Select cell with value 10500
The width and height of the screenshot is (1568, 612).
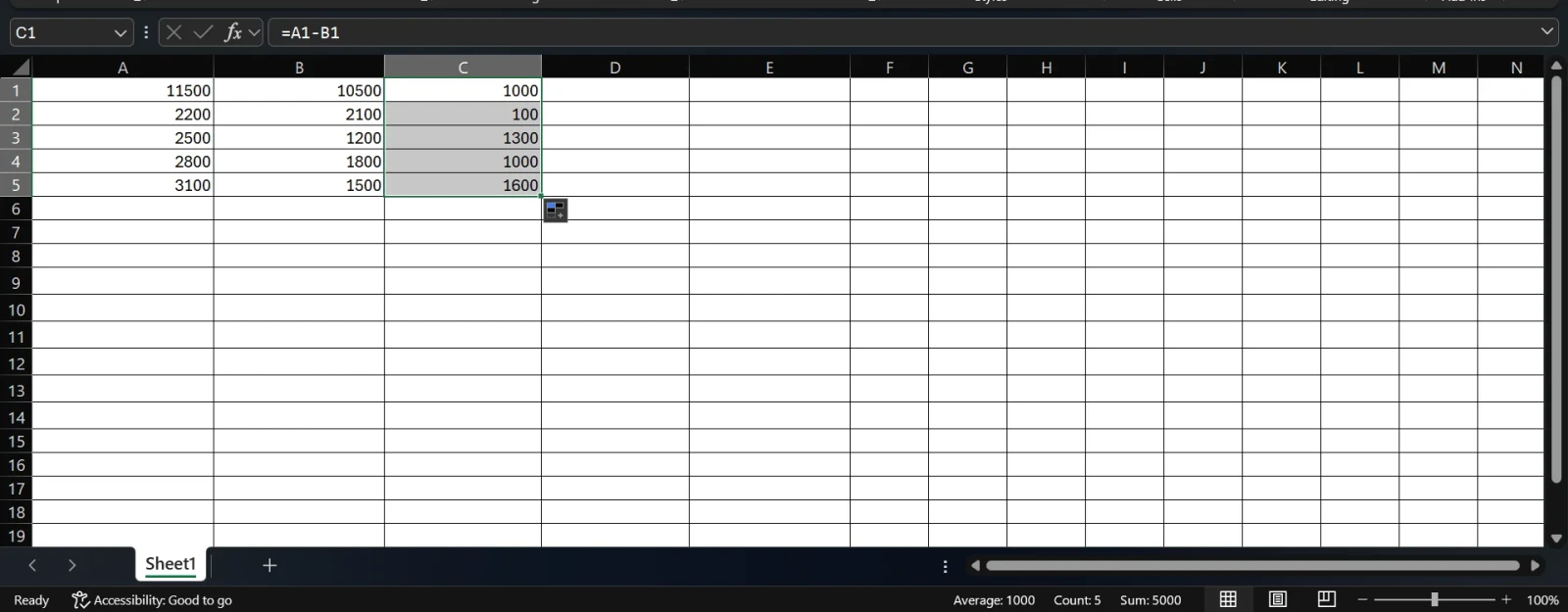(299, 90)
